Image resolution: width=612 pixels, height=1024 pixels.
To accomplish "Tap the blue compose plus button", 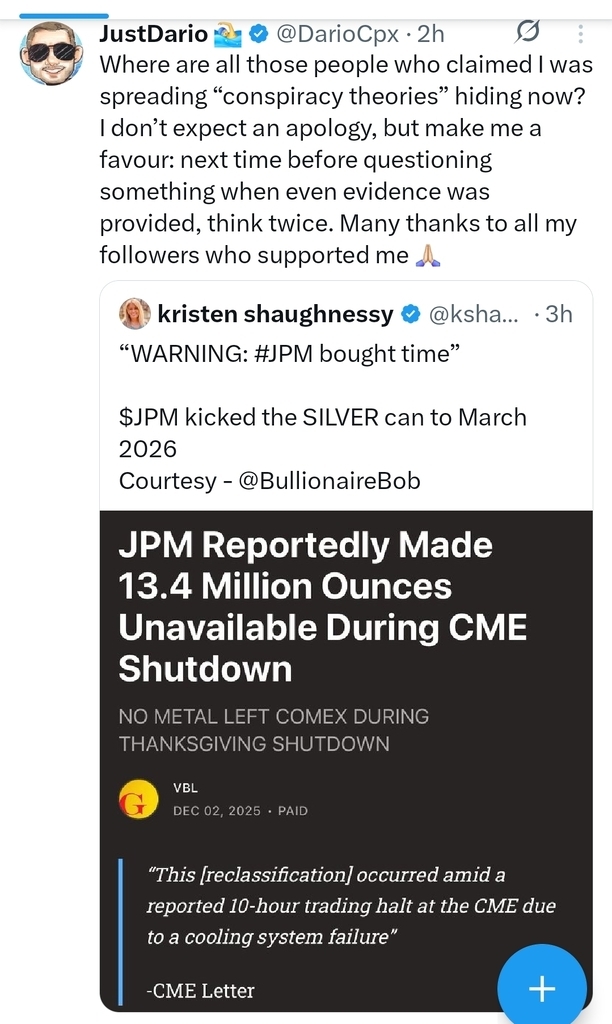I will (541, 988).
